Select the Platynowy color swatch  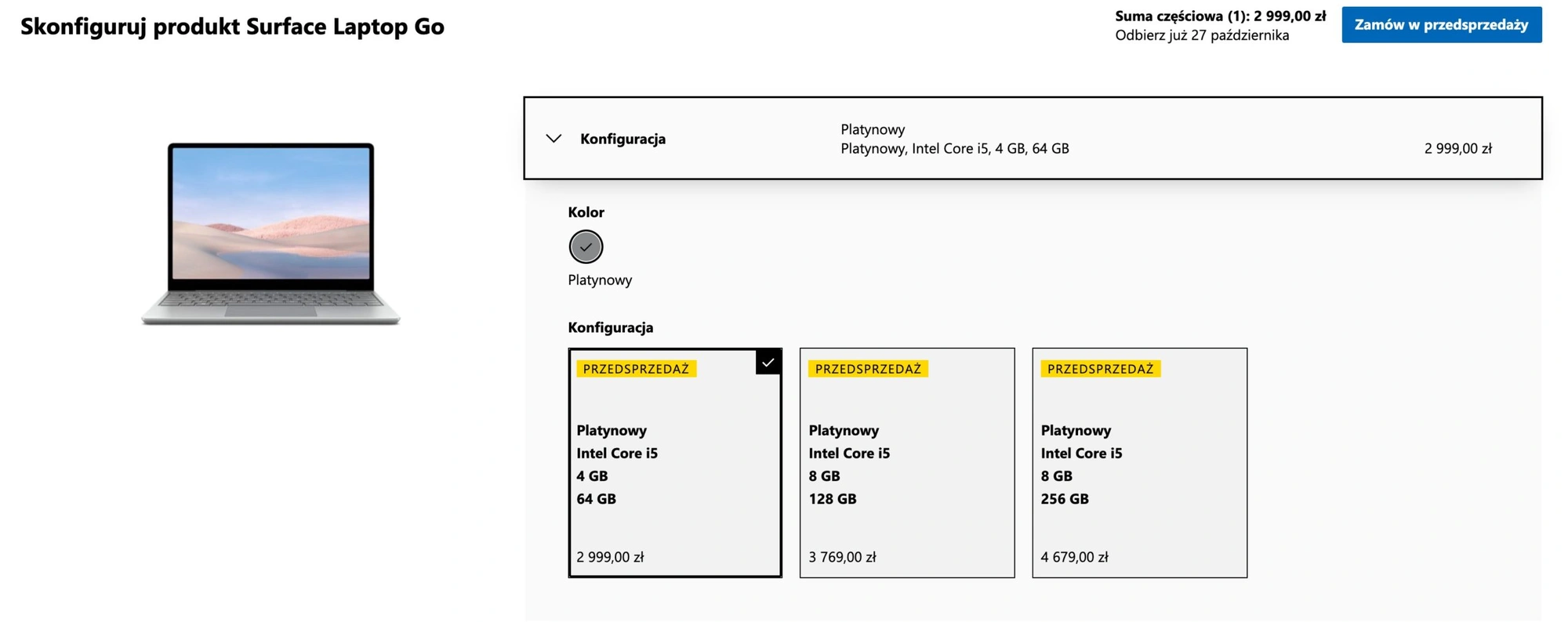586,247
